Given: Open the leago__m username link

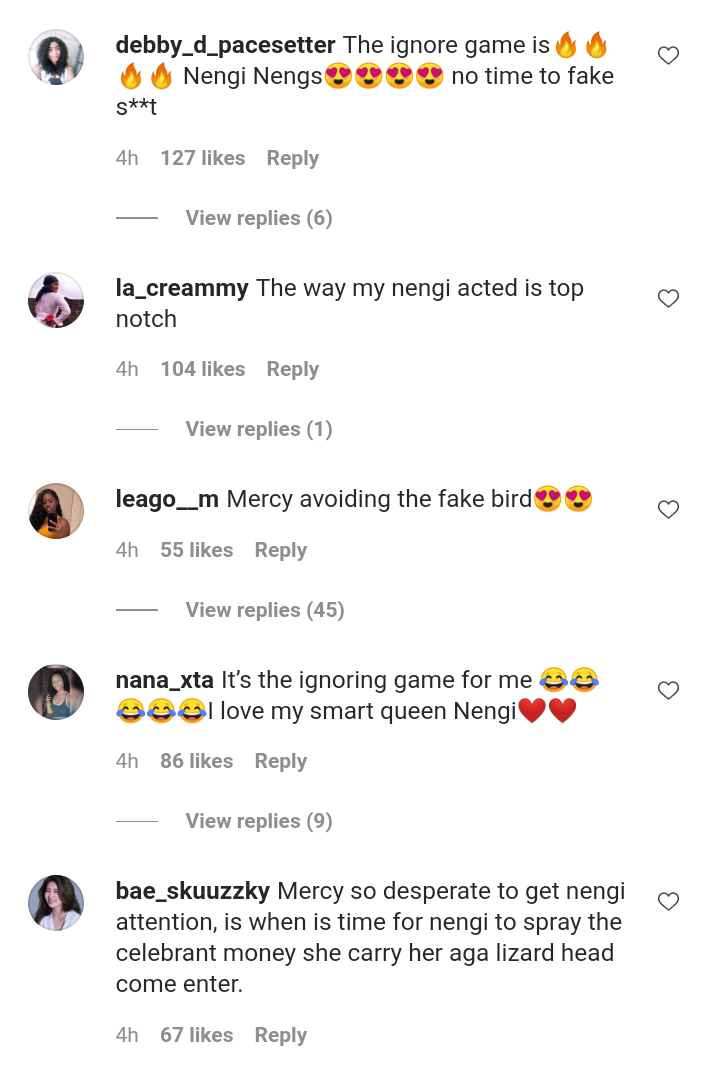Looking at the screenshot, I should pyautogui.click(x=167, y=499).
